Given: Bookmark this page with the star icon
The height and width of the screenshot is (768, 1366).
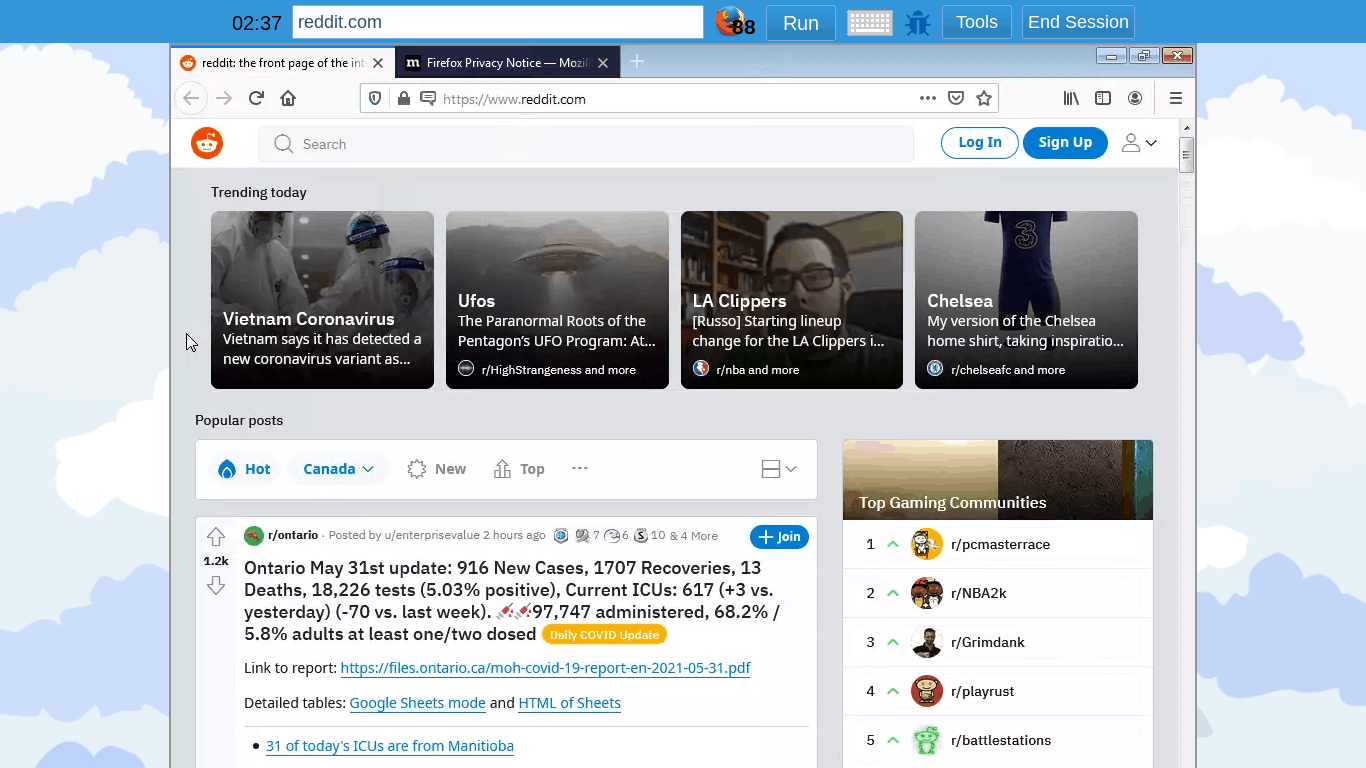Looking at the screenshot, I should click(x=984, y=98).
